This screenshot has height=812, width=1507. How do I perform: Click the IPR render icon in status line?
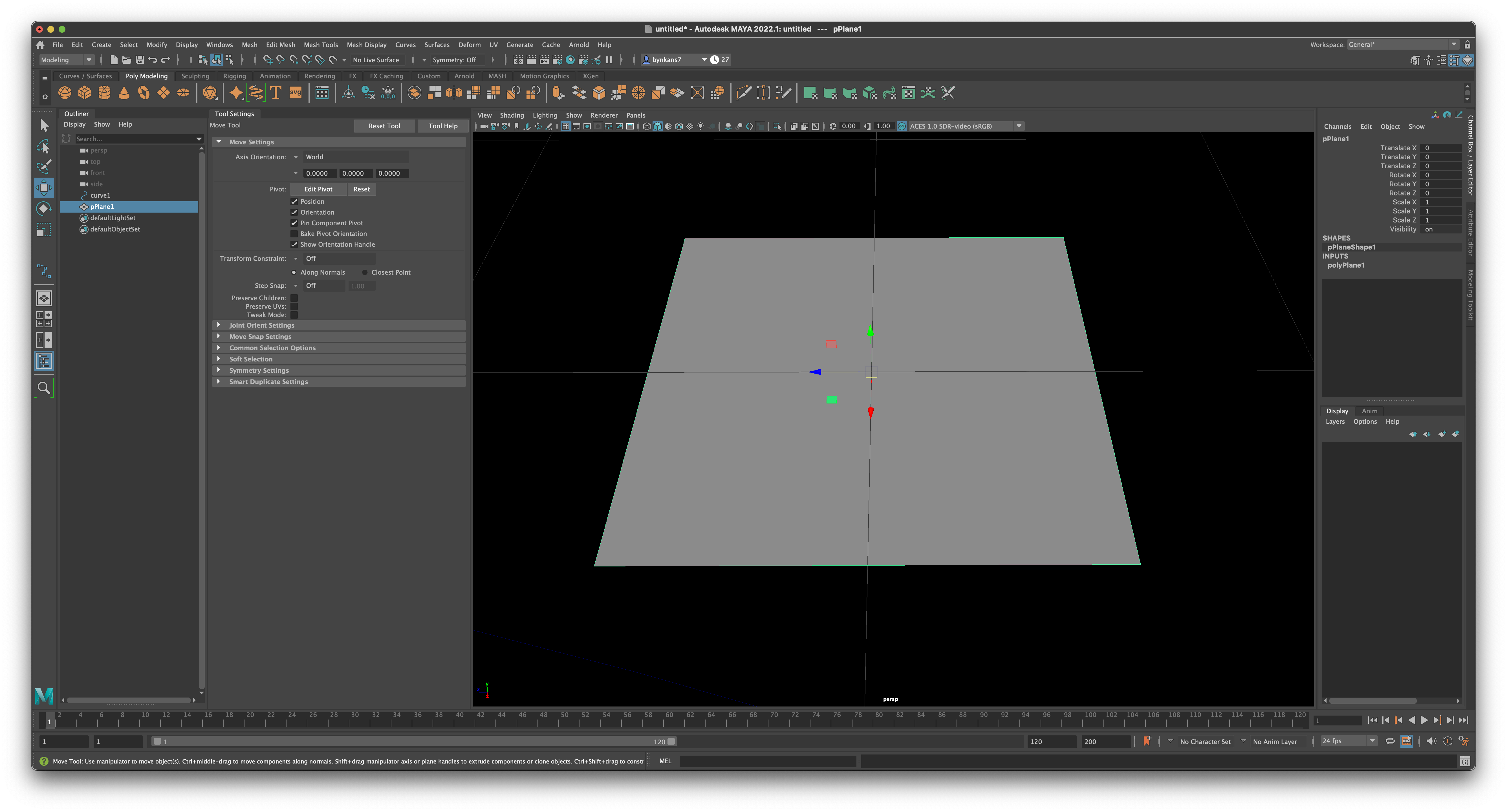click(545, 60)
